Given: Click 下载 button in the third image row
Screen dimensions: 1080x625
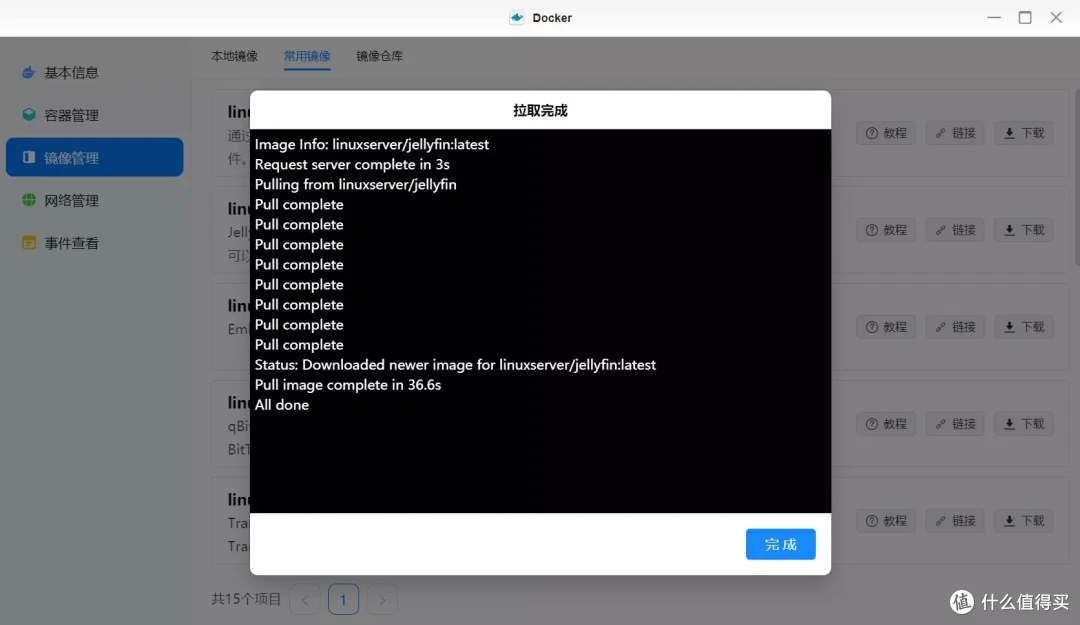Looking at the screenshot, I should coord(1024,327).
